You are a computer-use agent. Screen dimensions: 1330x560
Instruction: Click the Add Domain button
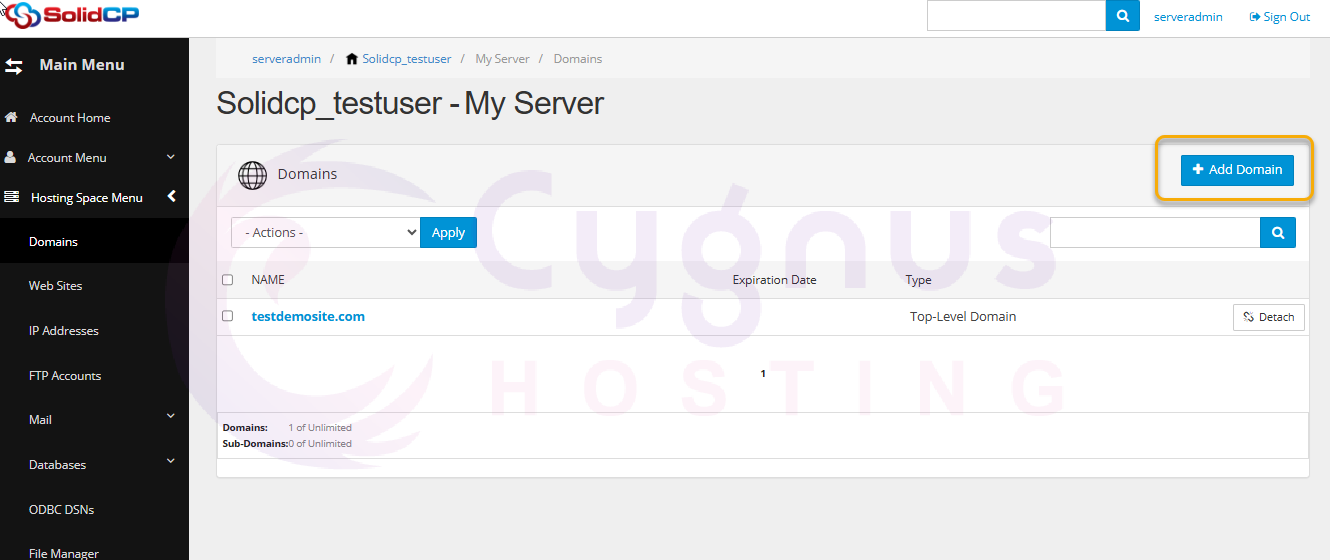click(1237, 170)
